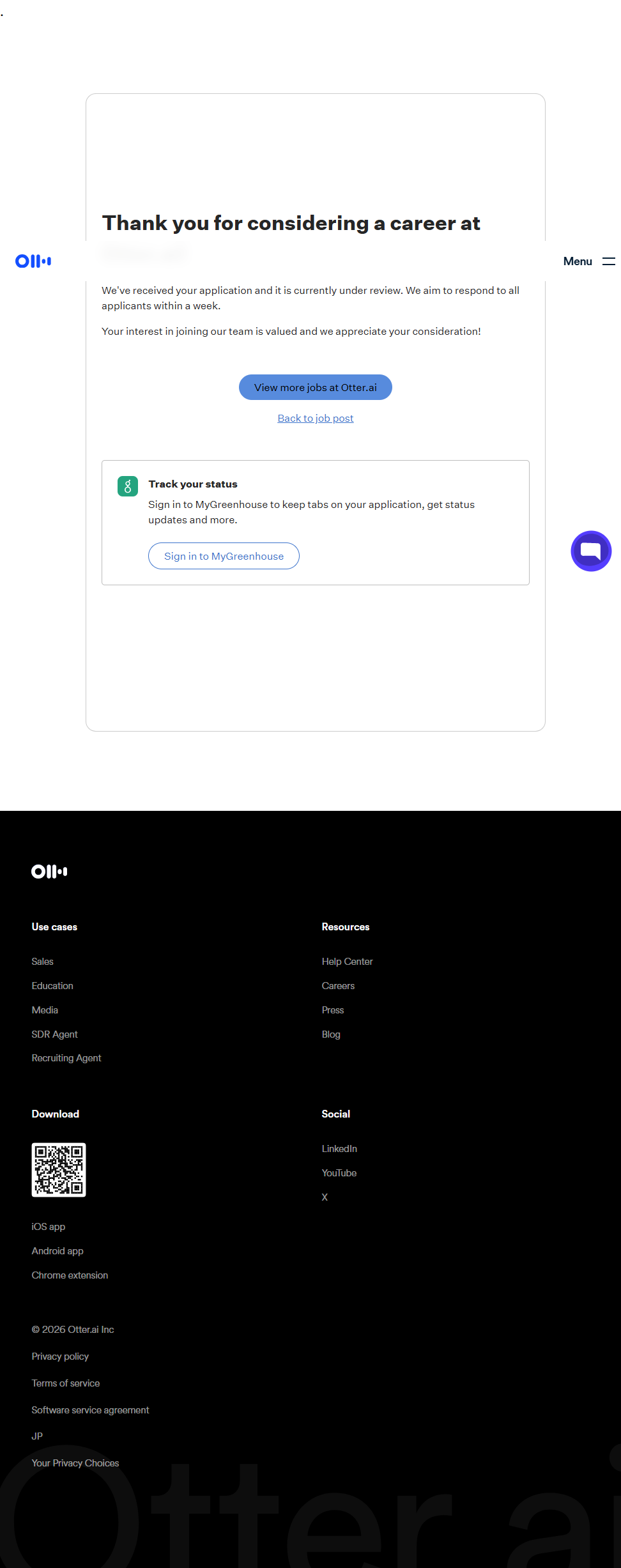Open Help Center in footer
621x1568 pixels.
point(347,962)
